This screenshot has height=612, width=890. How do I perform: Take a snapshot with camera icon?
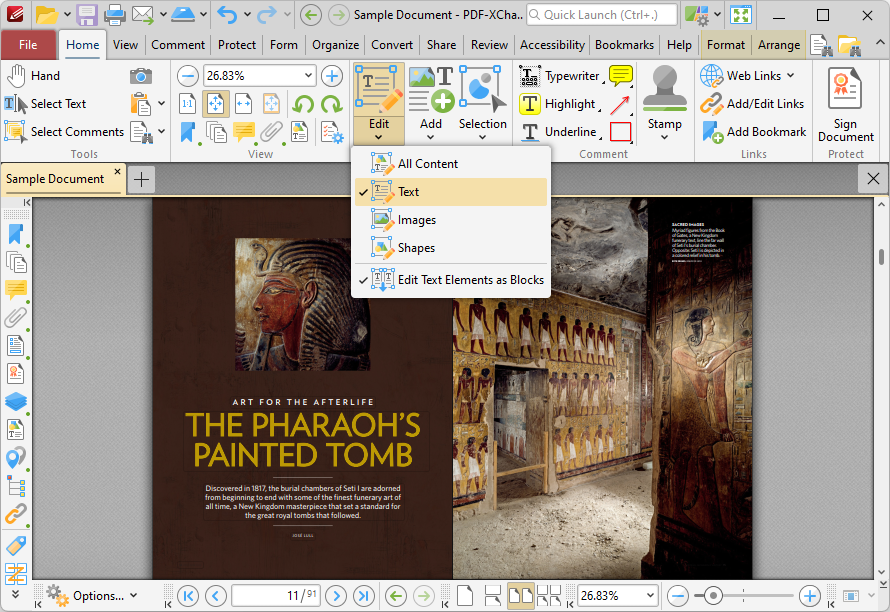click(x=141, y=76)
